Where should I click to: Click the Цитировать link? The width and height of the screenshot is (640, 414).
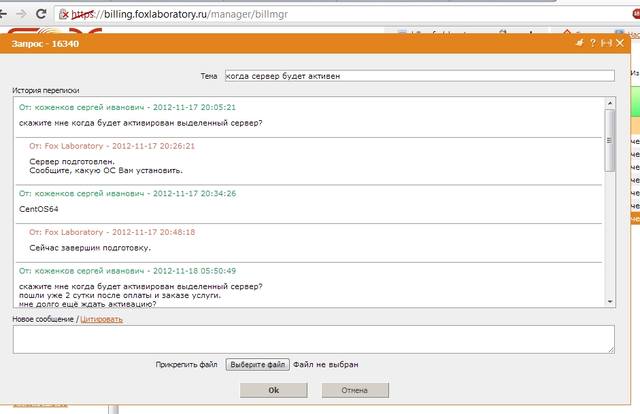click(x=101, y=319)
